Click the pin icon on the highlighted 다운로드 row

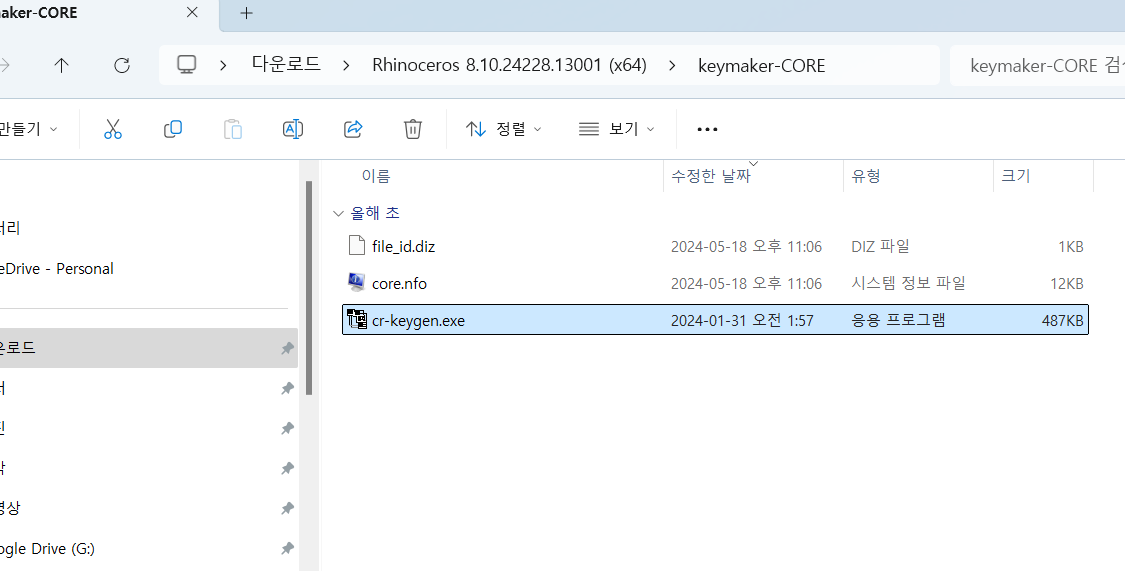[287, 349]
